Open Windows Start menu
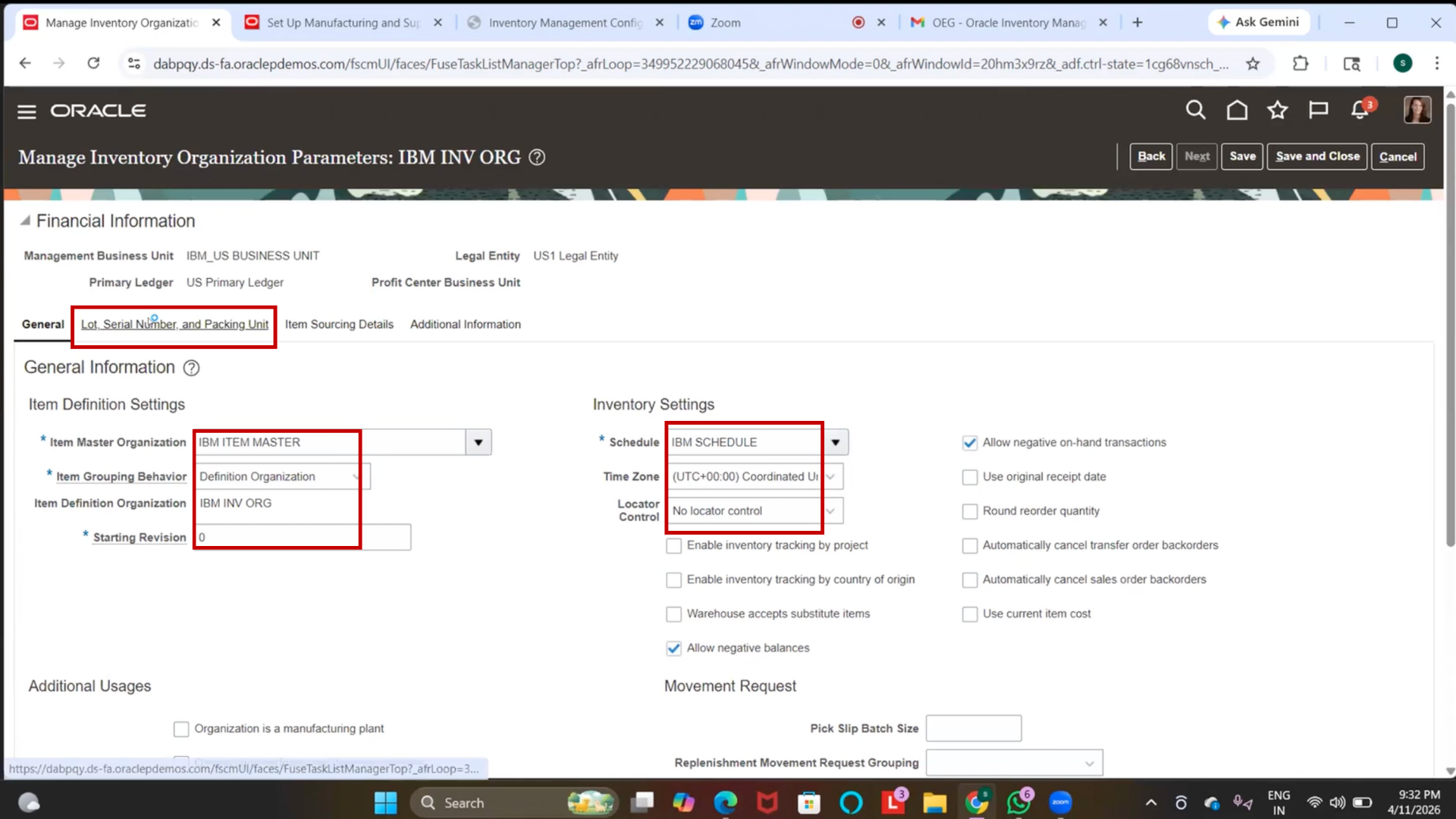This screenshot has height=819, width=1456. pos(385,802)
